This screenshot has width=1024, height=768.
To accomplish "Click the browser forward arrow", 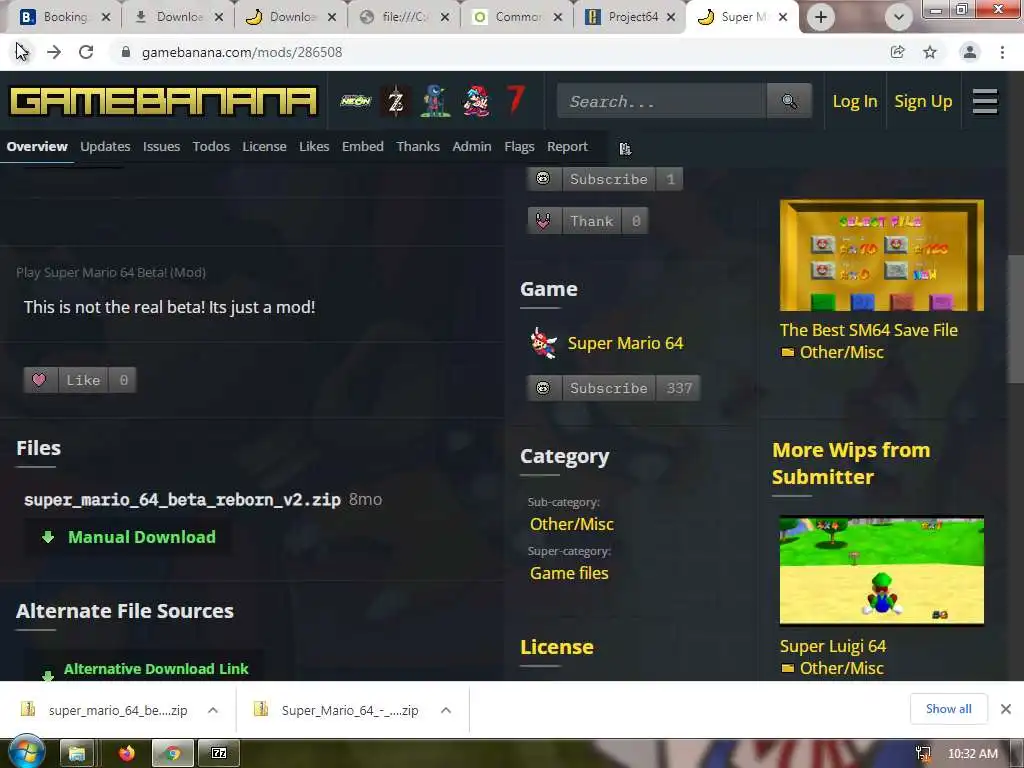I will coord(54,52).
